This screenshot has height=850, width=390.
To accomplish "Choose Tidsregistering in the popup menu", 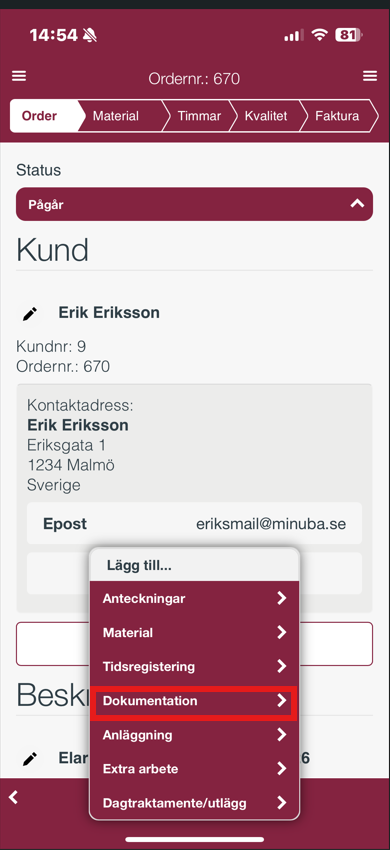I will [x=194, y=666].
